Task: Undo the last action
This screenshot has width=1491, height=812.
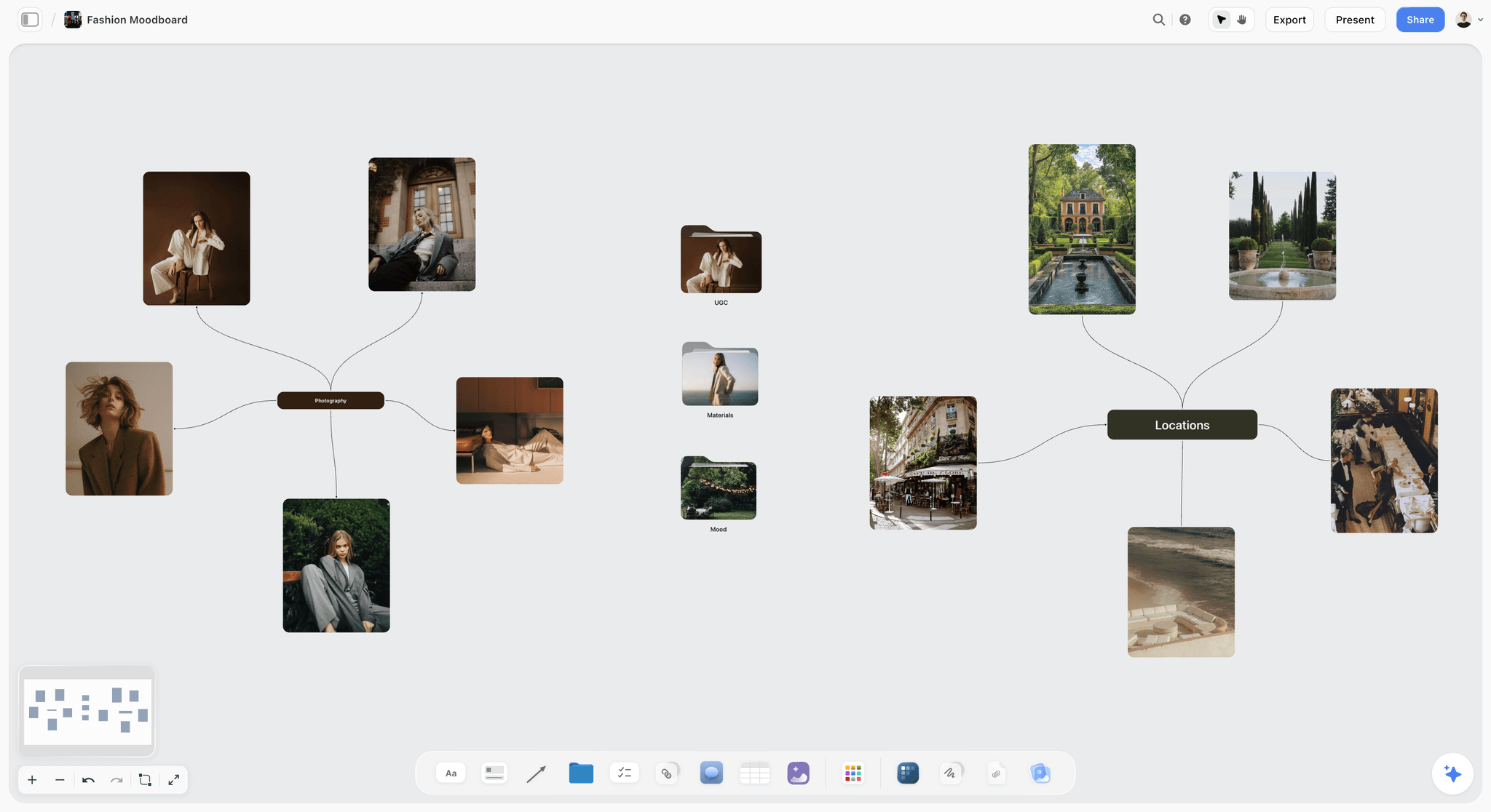Action: tap(88, 780)
